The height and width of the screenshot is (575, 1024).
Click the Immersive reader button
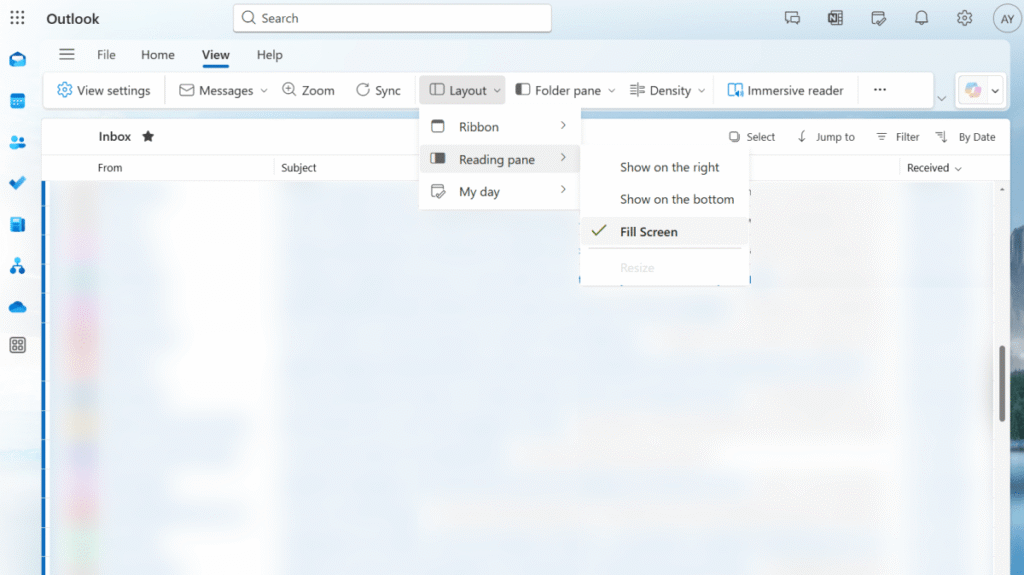point(785,90)
